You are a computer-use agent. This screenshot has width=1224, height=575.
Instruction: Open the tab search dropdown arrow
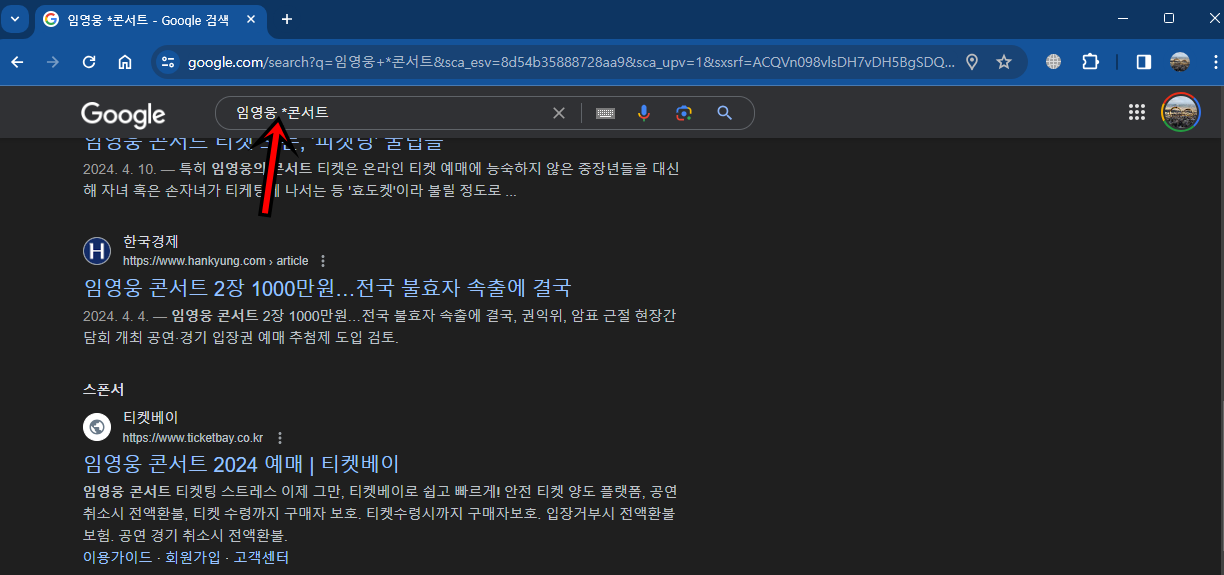[15, 19]
